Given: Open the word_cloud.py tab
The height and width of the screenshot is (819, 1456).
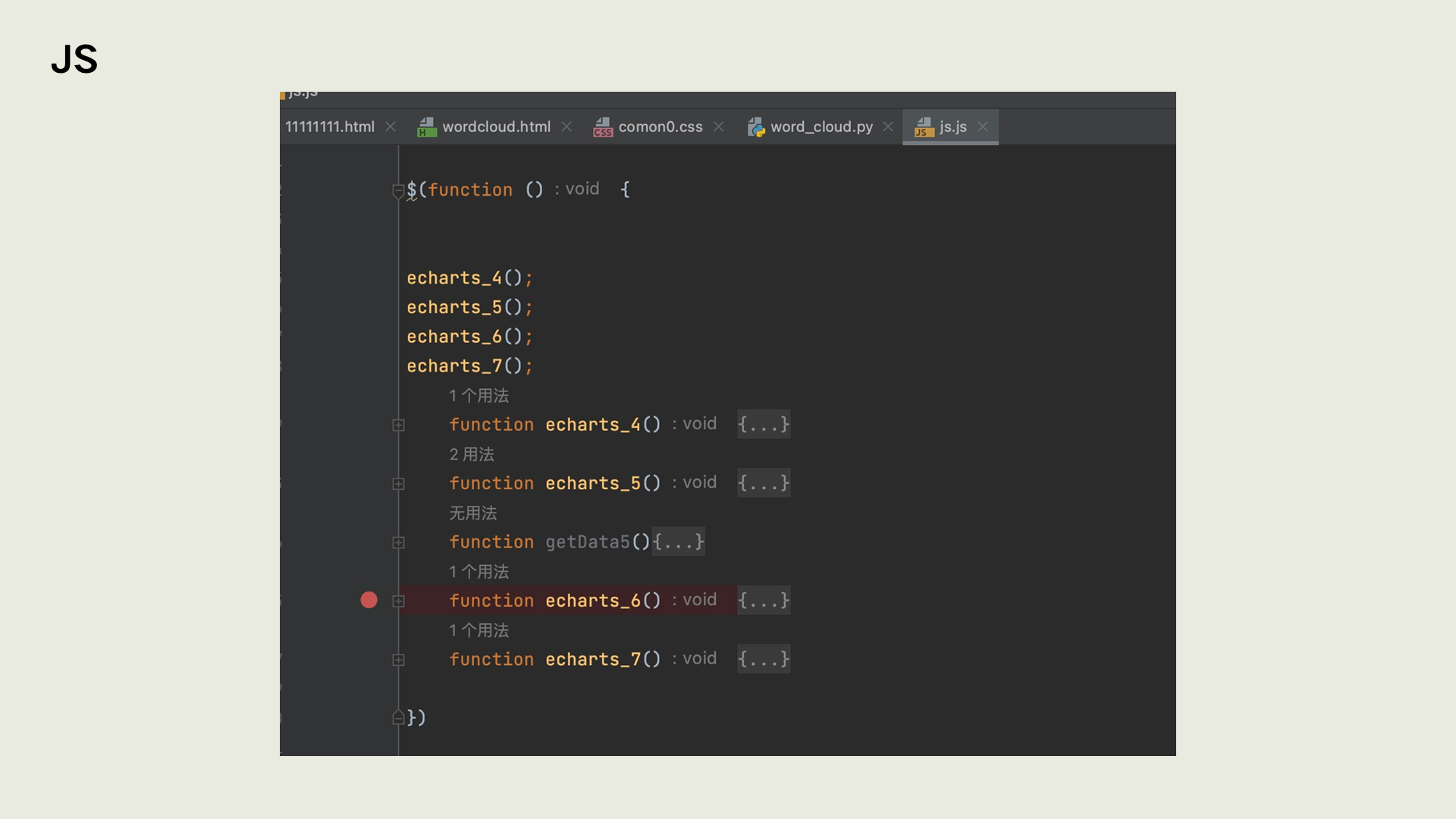Looking at the screenshot, I should tap(821, 127).
